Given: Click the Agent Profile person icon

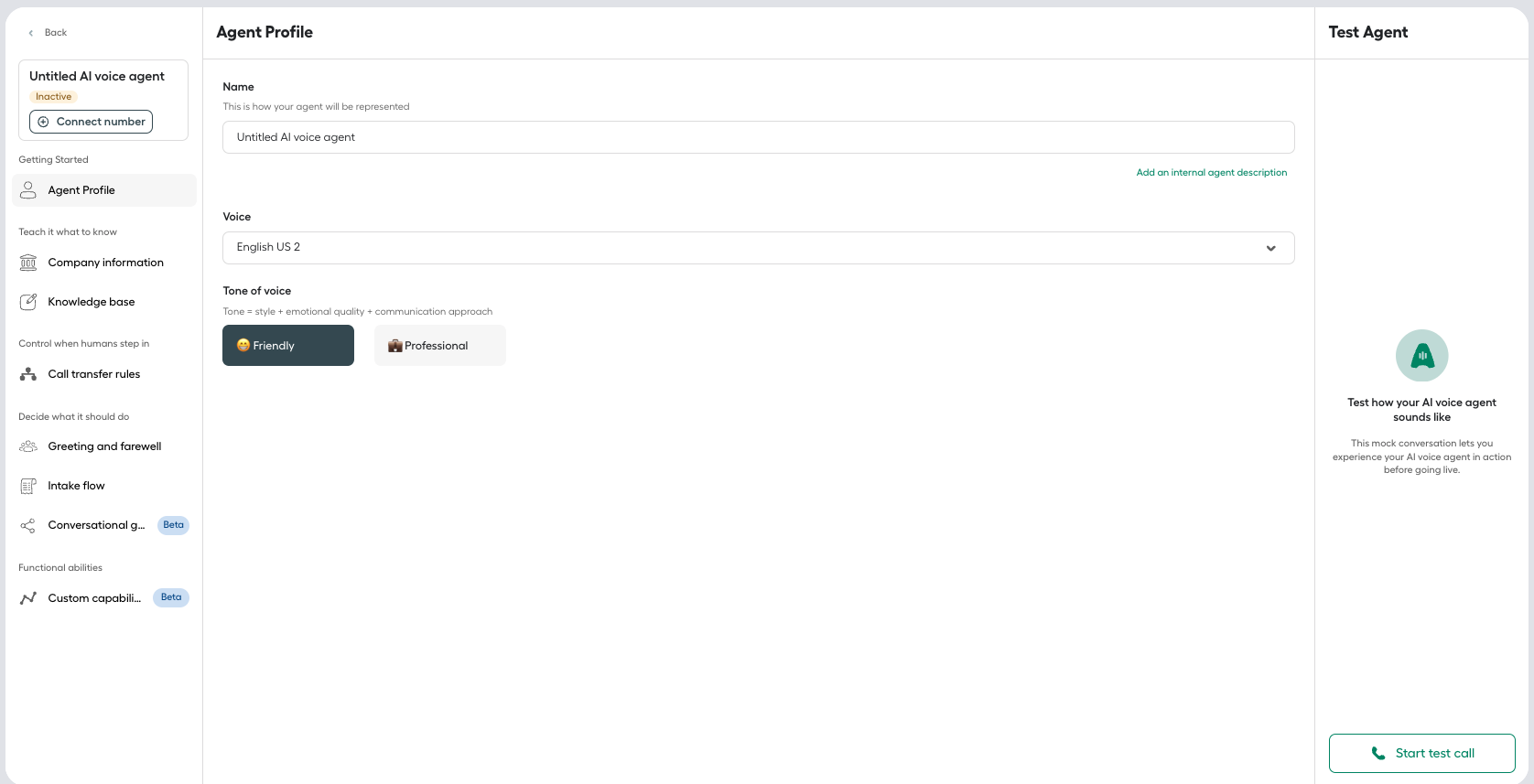Looking at the screenshot, I should coord(28,190).
